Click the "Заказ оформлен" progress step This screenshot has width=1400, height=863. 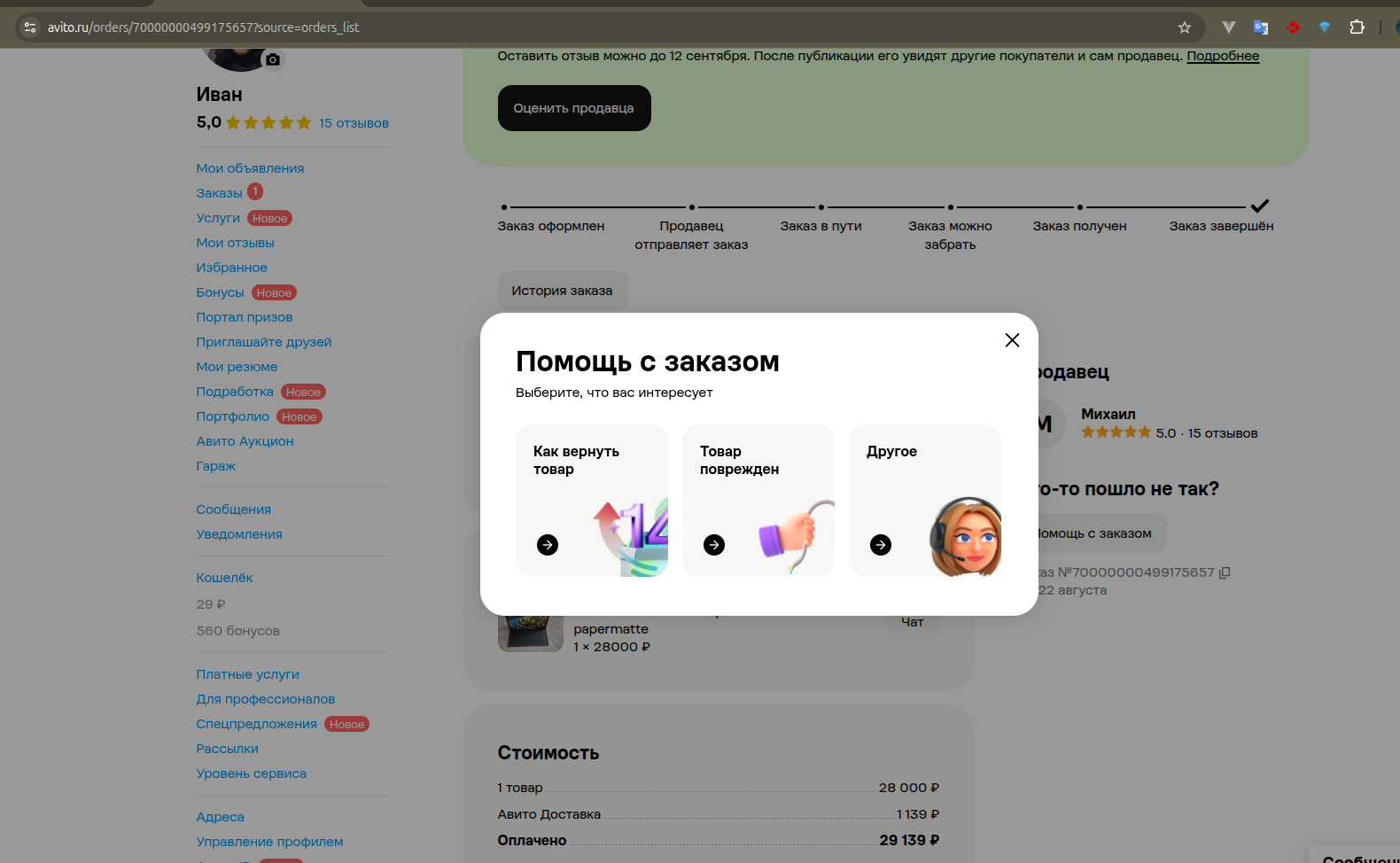551,226
